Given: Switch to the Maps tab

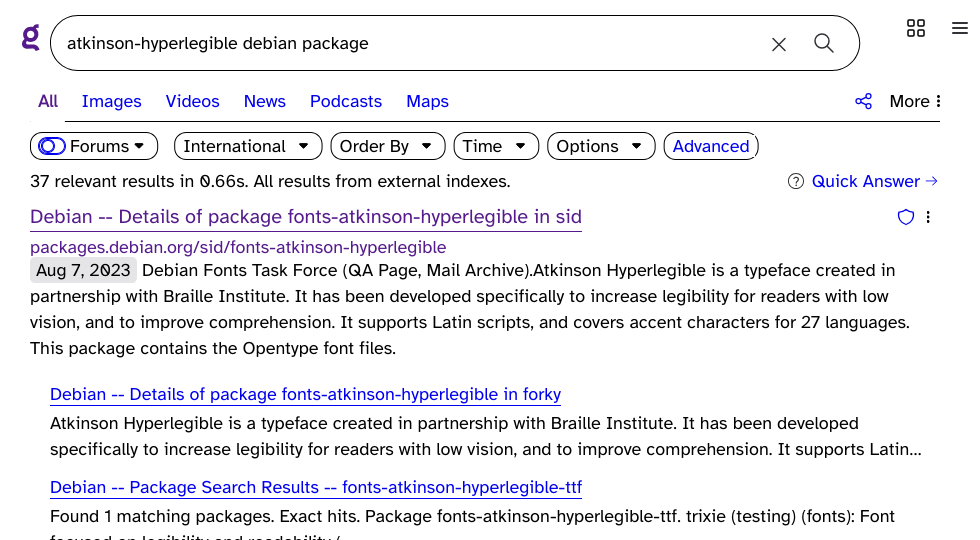Looking at the screenshot, I should pos(428,101).
